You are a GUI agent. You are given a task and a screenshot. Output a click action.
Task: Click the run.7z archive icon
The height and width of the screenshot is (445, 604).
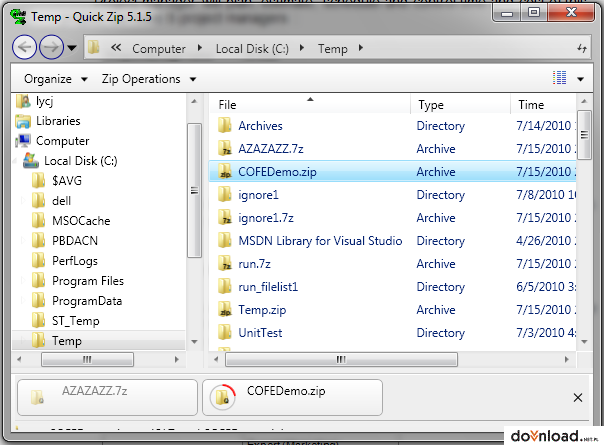[x=225, y=264]
